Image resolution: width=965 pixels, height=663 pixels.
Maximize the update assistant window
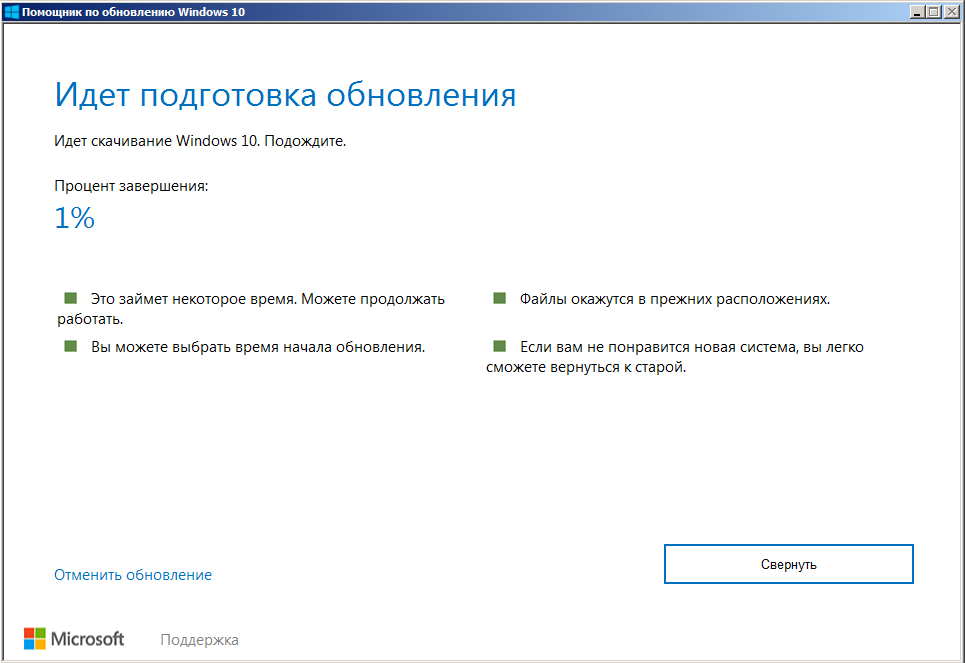tap(934, 12)
